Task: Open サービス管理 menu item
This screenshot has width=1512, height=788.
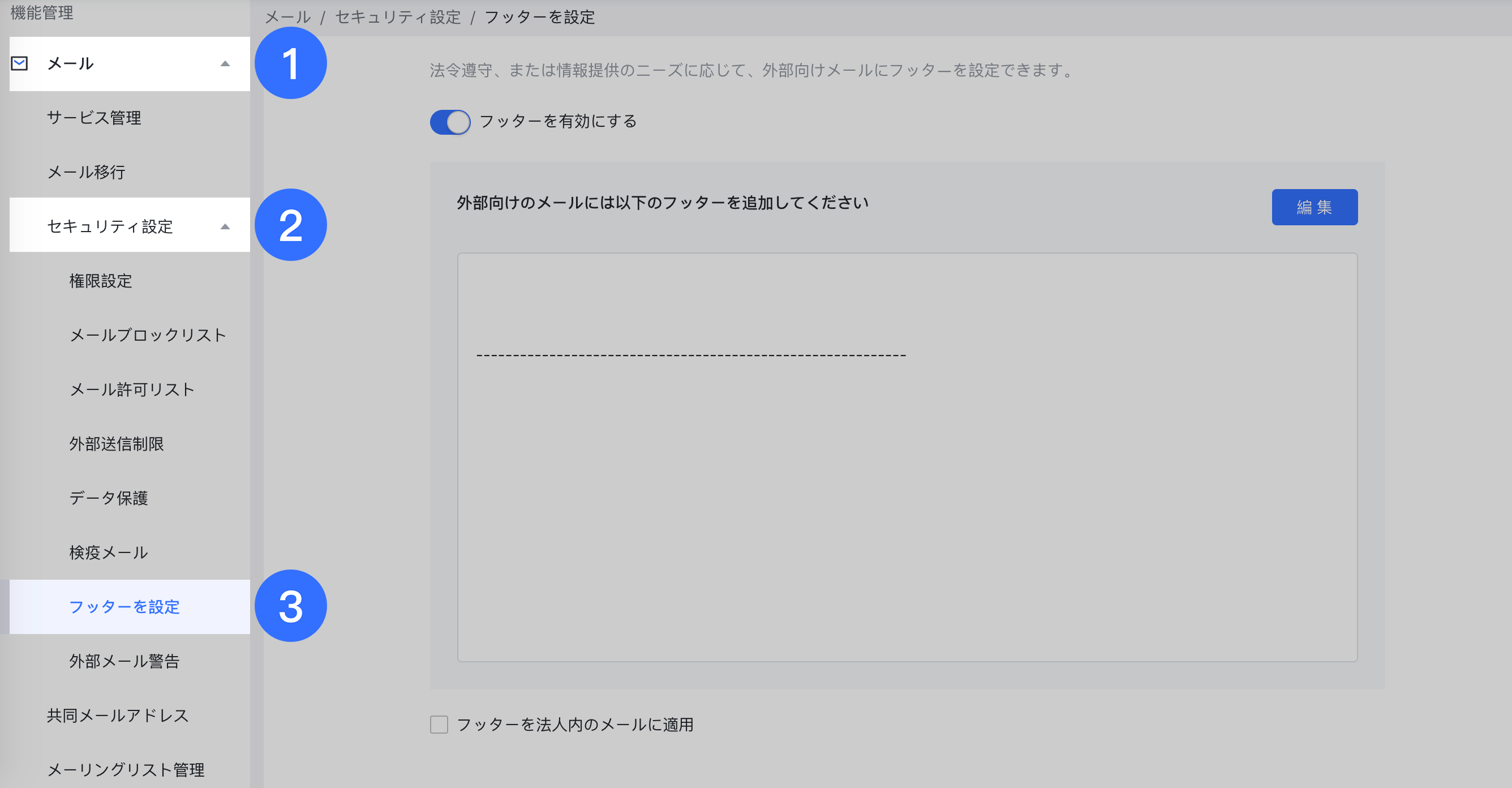Action: (x=94, y=118)
